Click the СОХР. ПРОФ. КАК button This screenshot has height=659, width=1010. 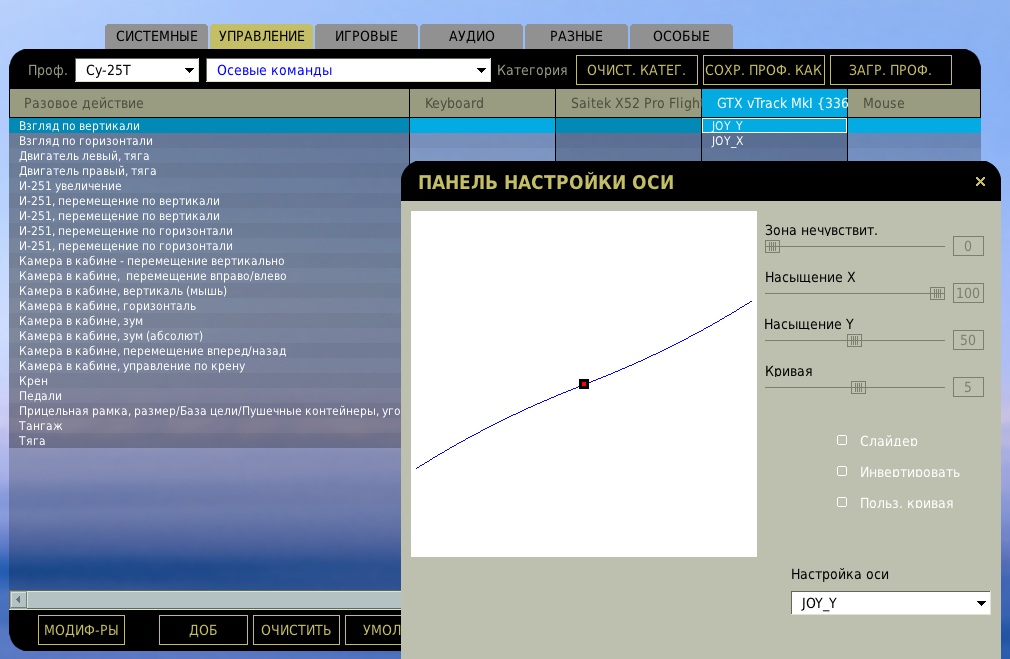763,70
